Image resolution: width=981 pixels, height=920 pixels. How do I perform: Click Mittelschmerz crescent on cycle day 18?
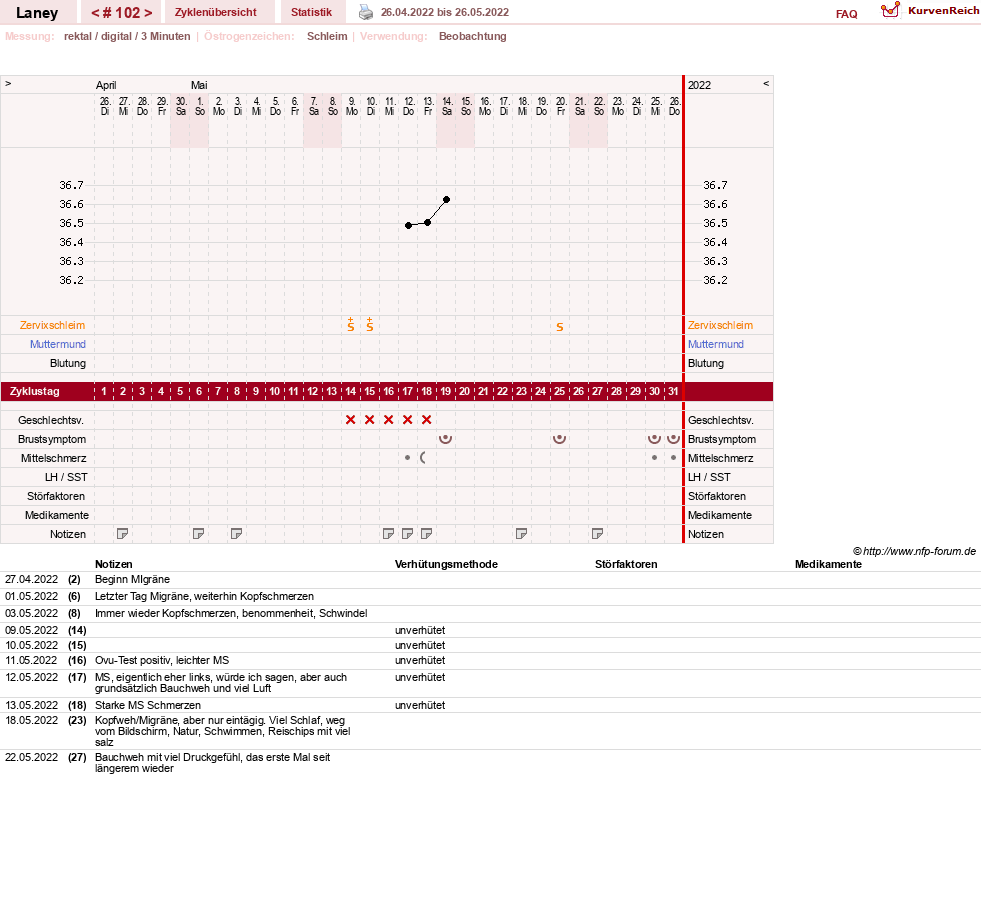click(424, 457)
